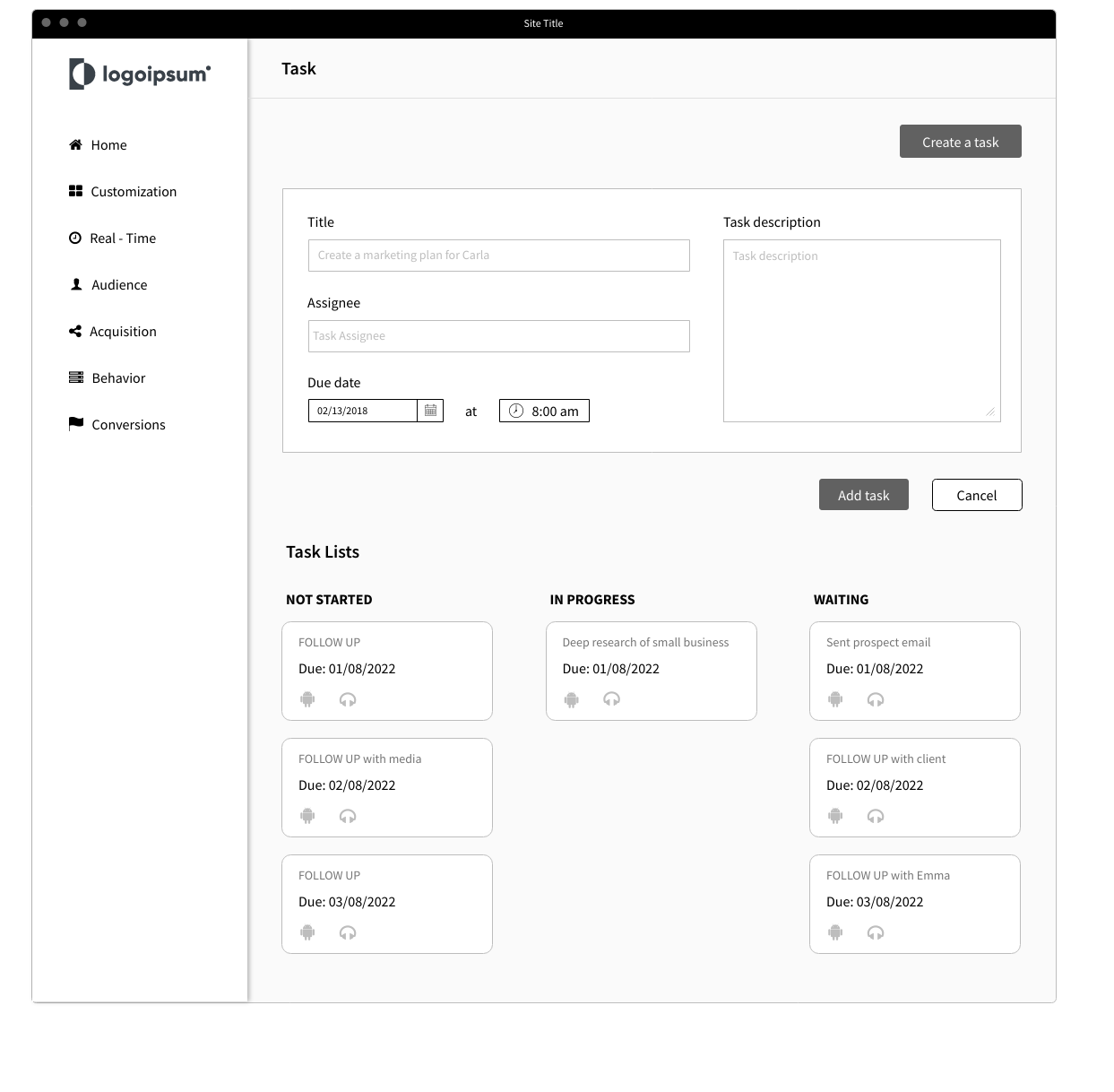Click the clock icon in time field
The width and height of the screenshot is (1114, 1092).
516,411
